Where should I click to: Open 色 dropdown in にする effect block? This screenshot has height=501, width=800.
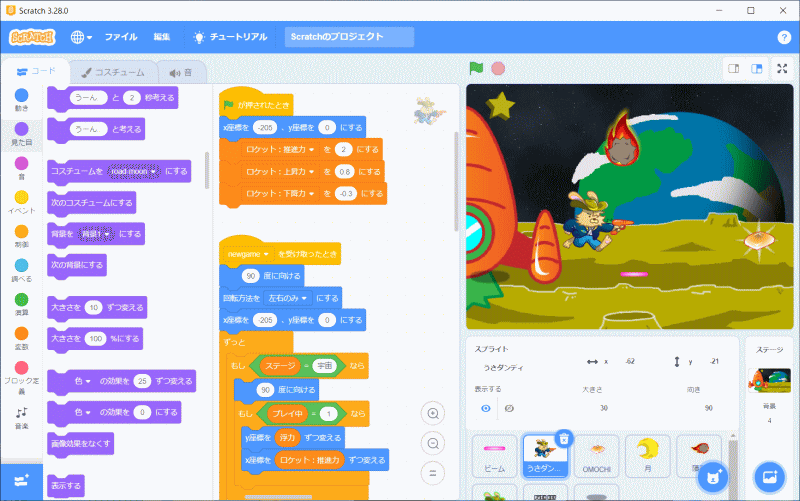(82, 412)
